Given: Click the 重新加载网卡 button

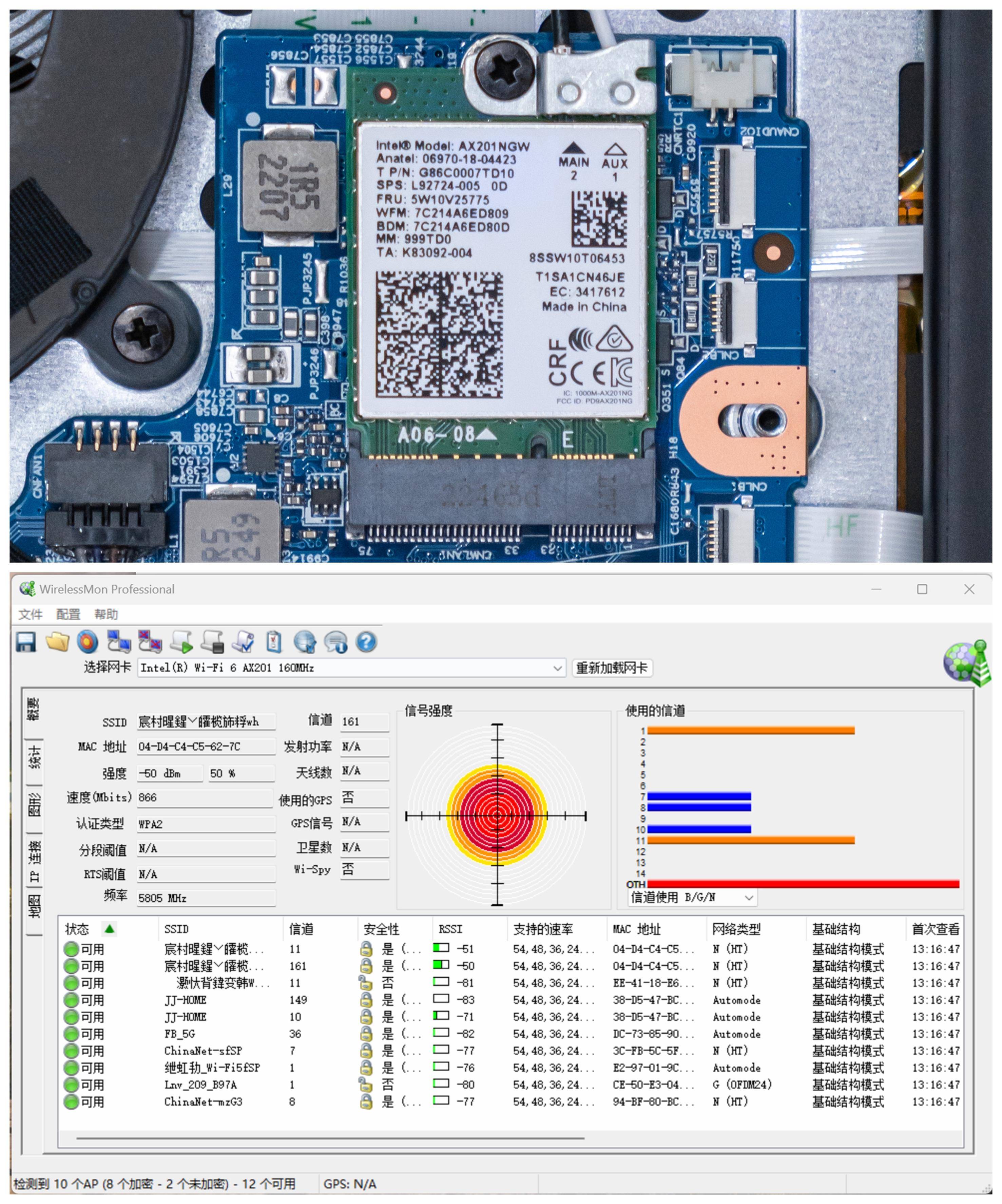Looking at the screenshot, I should tap(612, 668).
